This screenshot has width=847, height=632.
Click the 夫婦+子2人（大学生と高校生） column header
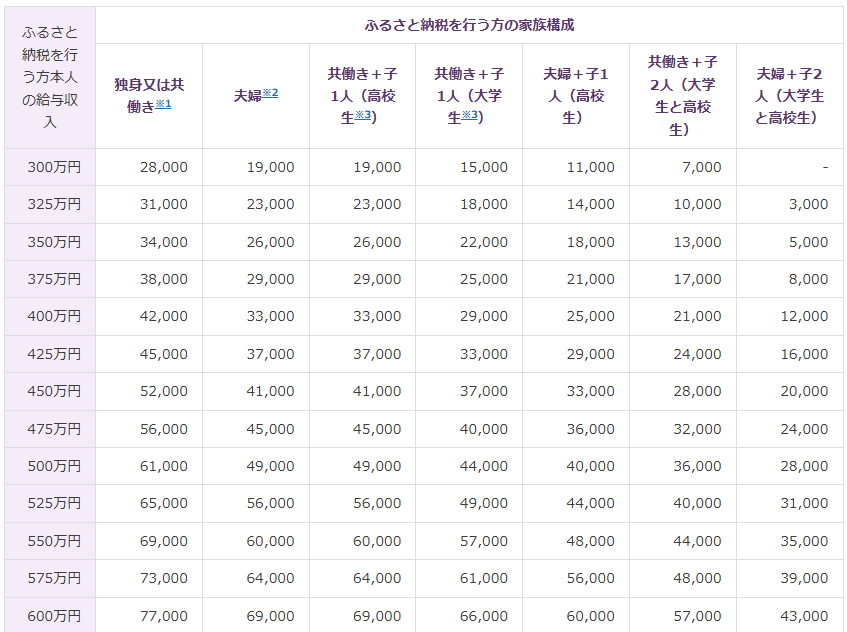[x=789, y=96]
